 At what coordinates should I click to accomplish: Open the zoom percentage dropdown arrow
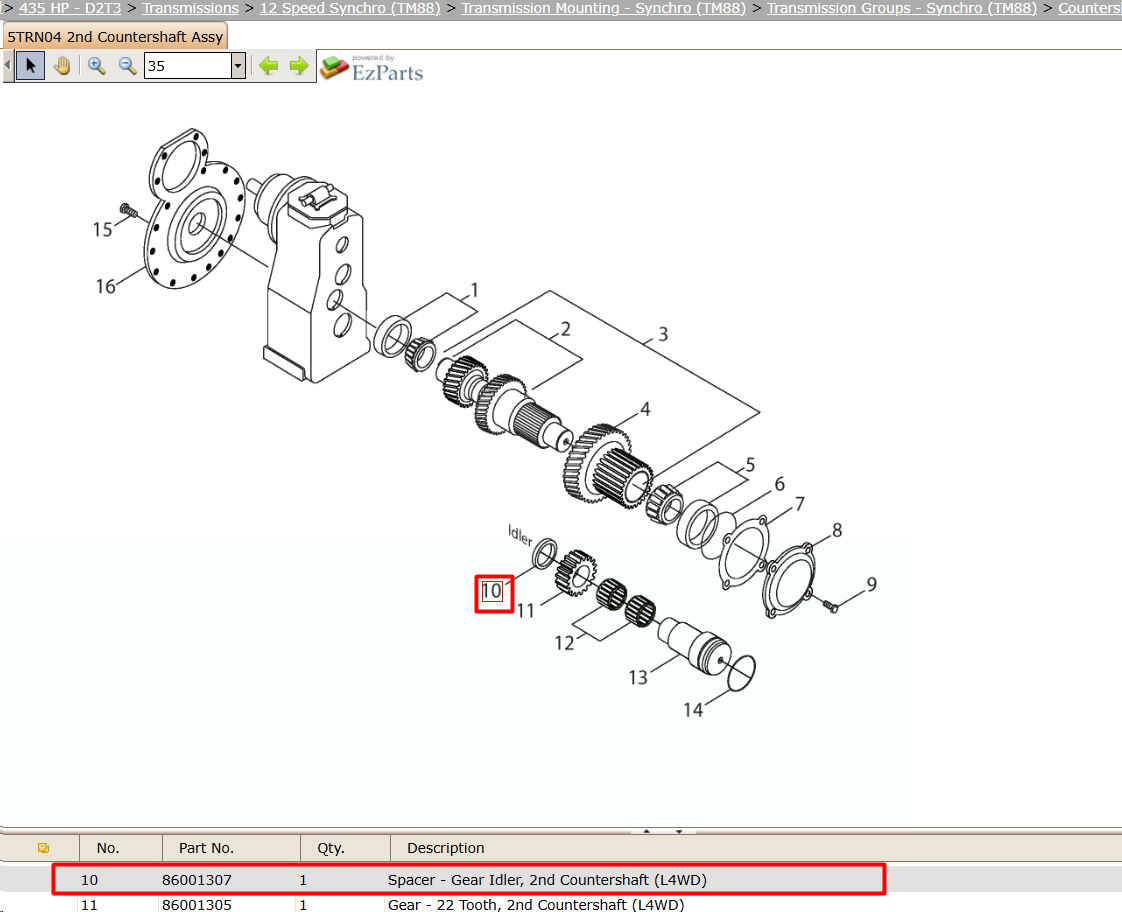click(238, 66)
